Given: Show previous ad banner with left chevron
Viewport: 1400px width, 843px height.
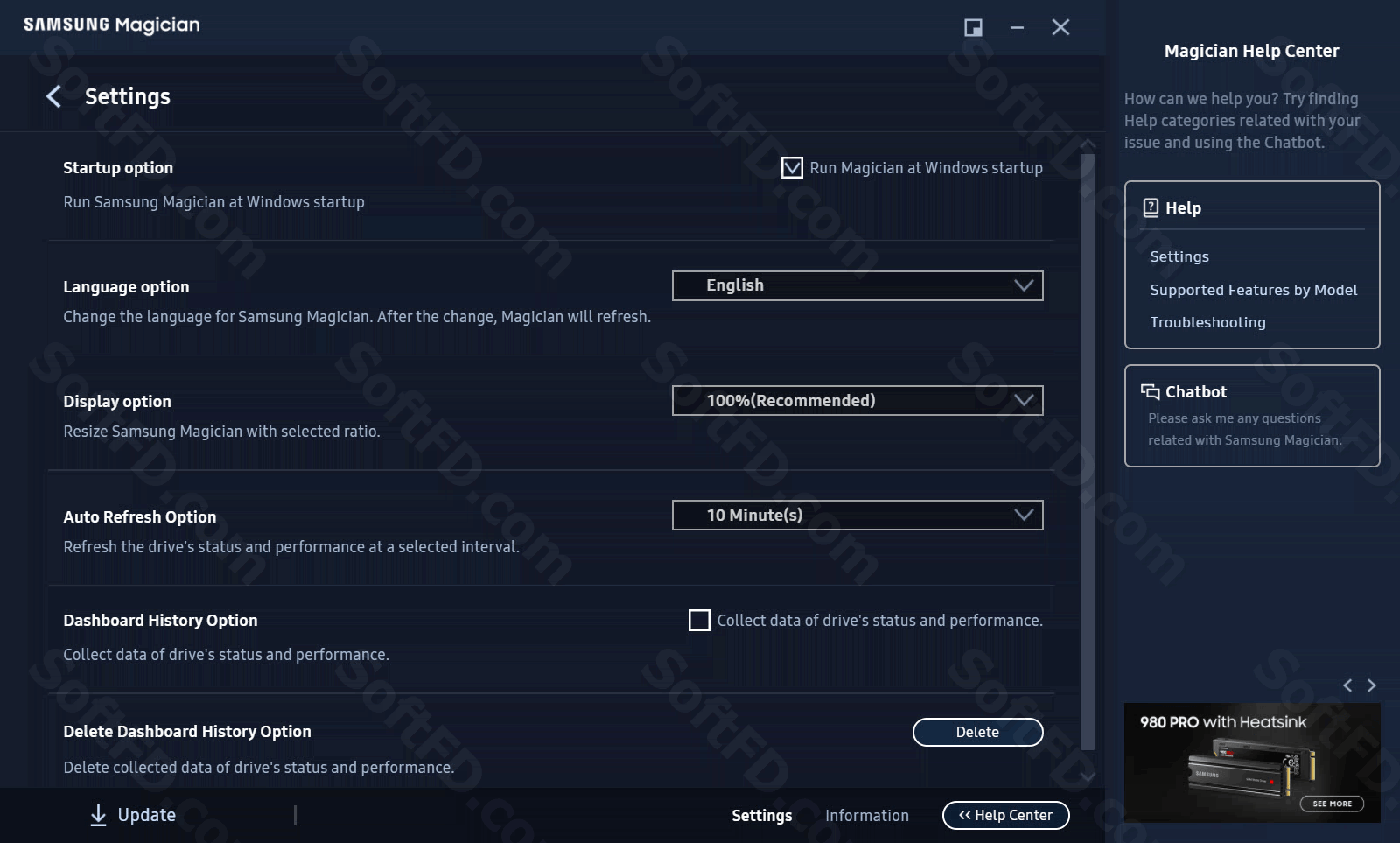Looking at the screenshot, I should (1347, 685).
